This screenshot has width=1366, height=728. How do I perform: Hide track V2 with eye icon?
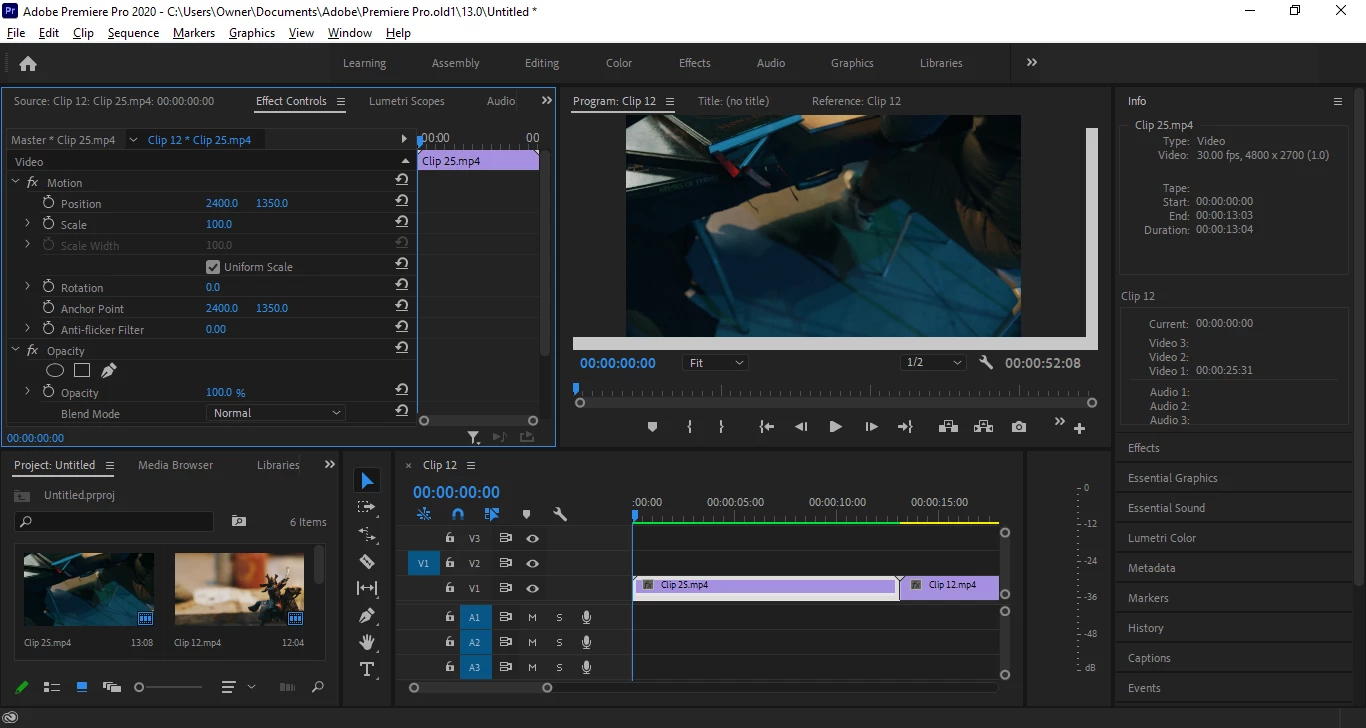click(x=532, y=564)
